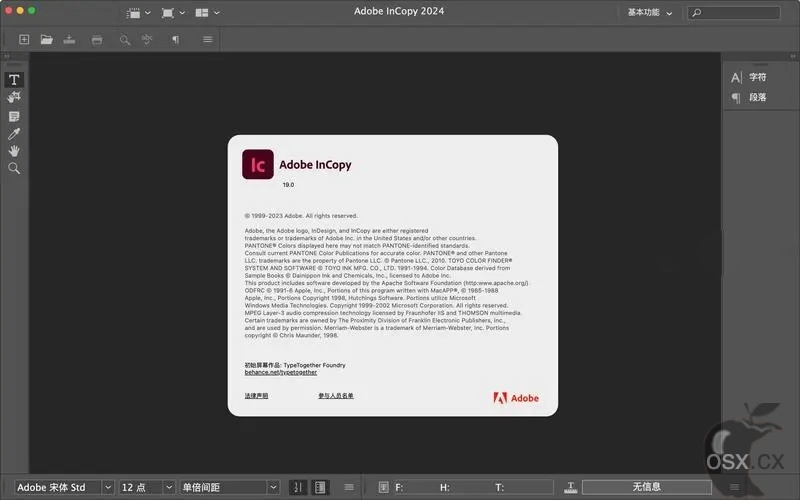Expand the font family dropdown arrow
The width and height of the screenshot is (800, 500).
(108, 487)
